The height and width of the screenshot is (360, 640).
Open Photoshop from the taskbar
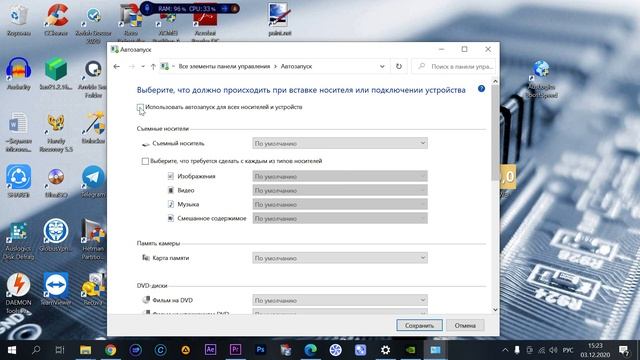coord(260,350)
